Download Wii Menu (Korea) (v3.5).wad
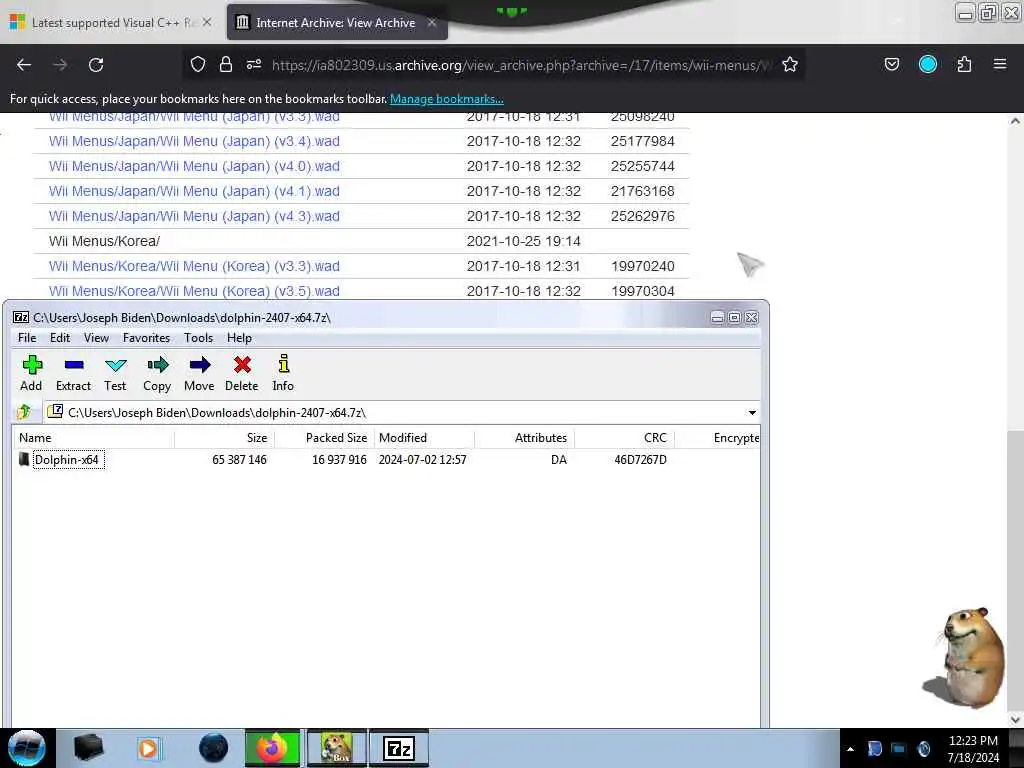Screen dimensions: 1024x768 (x=194, y=291)
